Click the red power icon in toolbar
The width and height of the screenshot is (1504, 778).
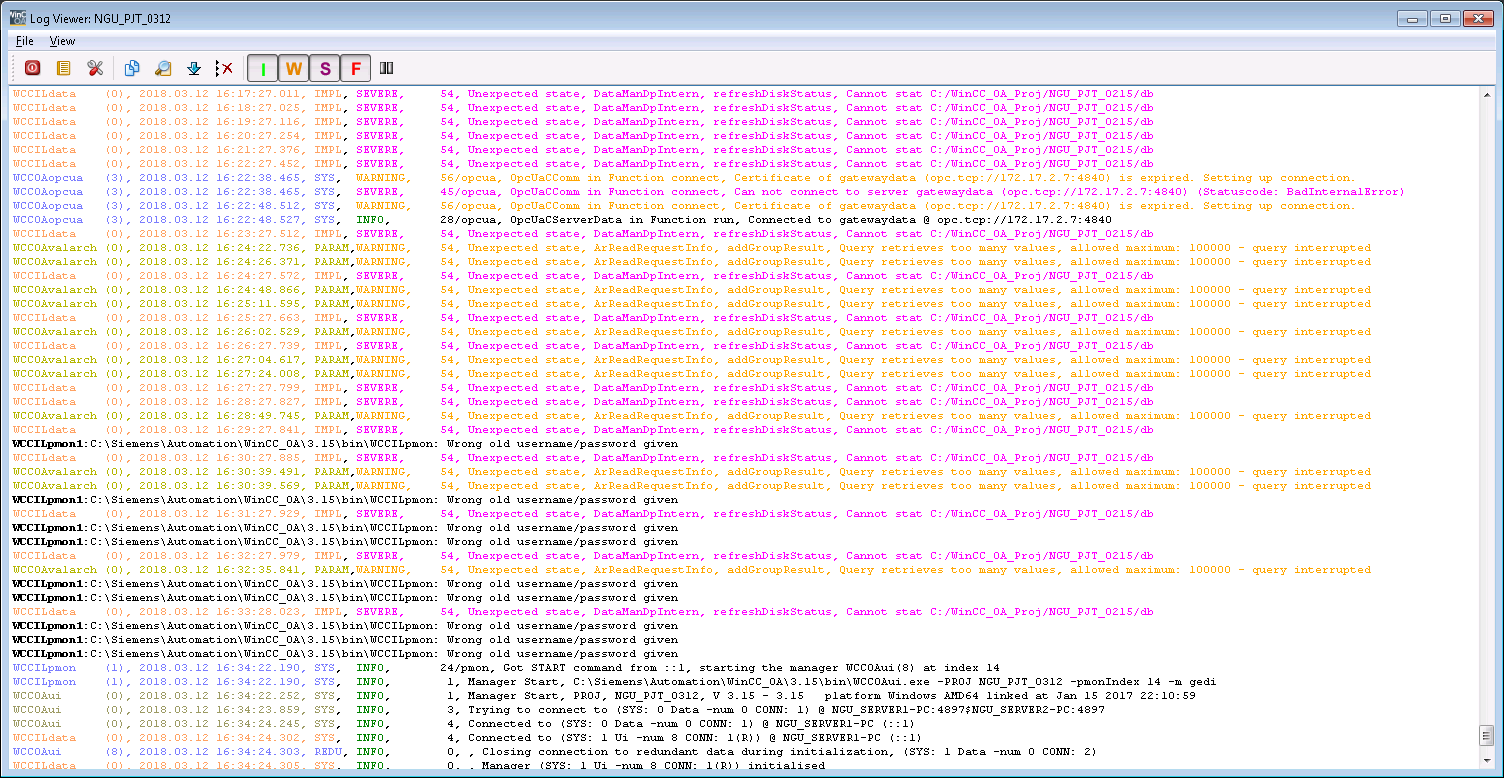point(32,68)
